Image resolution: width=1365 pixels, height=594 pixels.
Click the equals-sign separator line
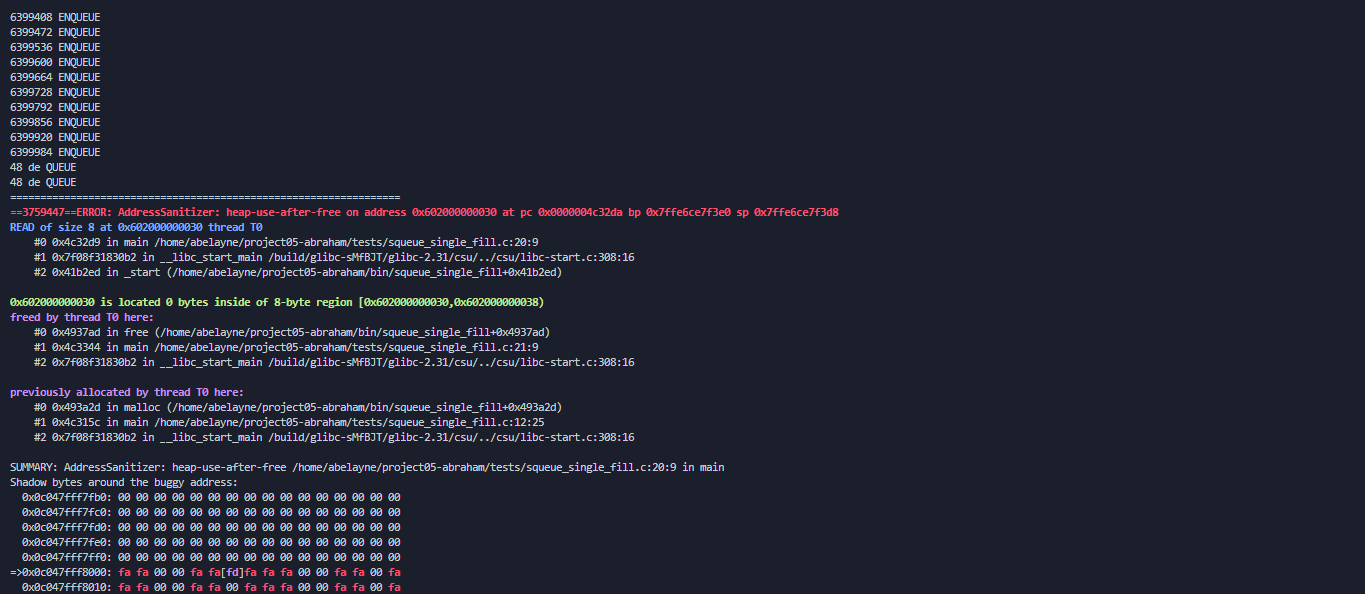click(205, 197)
